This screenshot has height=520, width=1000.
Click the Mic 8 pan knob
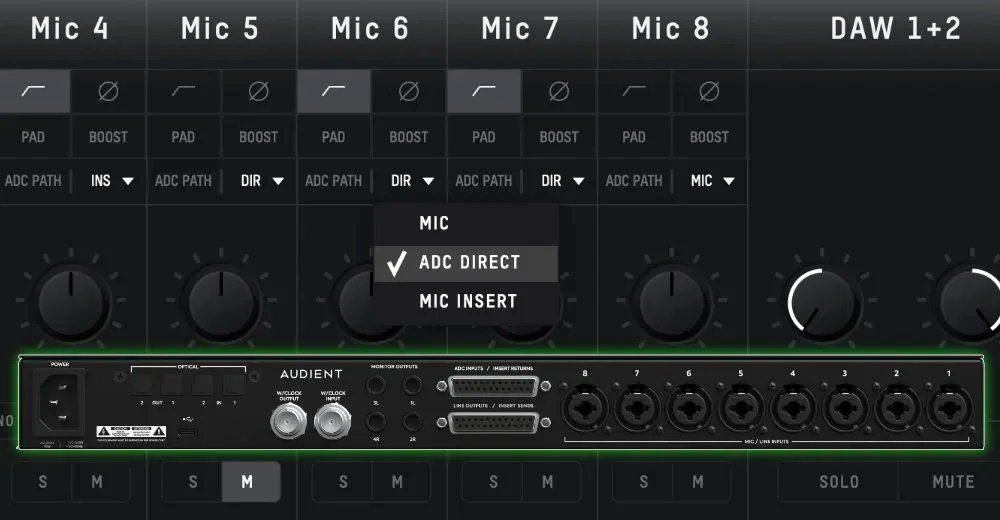(672, 302)
